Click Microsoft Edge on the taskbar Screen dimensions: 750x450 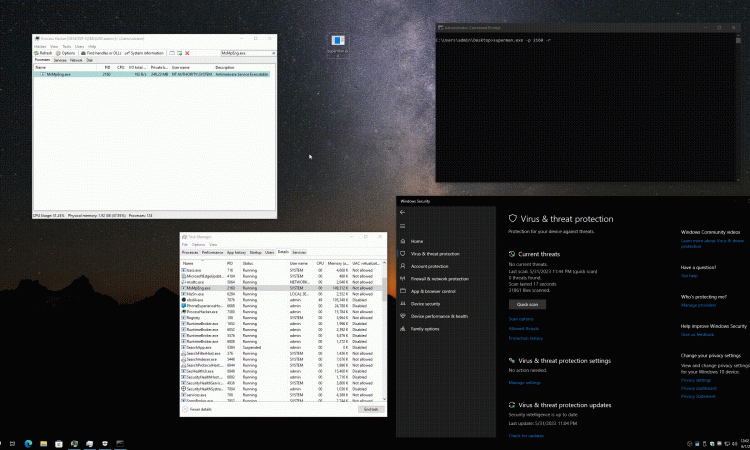[x=28, y=444]
